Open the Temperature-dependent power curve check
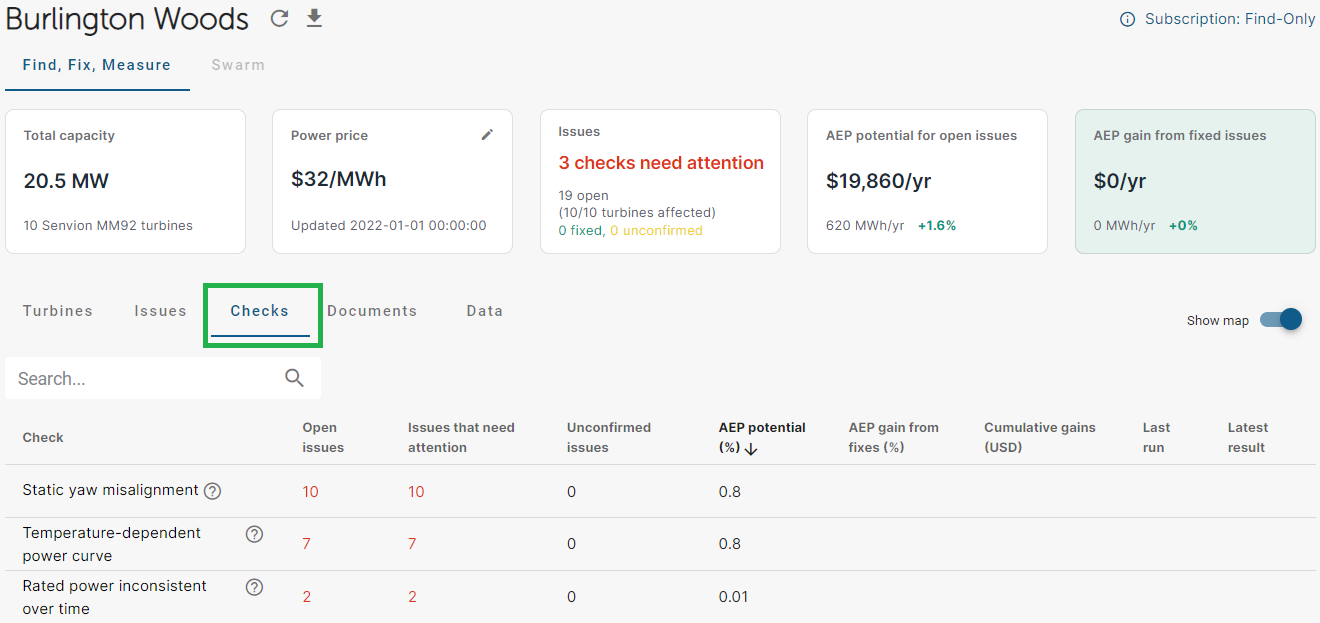 click(112, 544)
